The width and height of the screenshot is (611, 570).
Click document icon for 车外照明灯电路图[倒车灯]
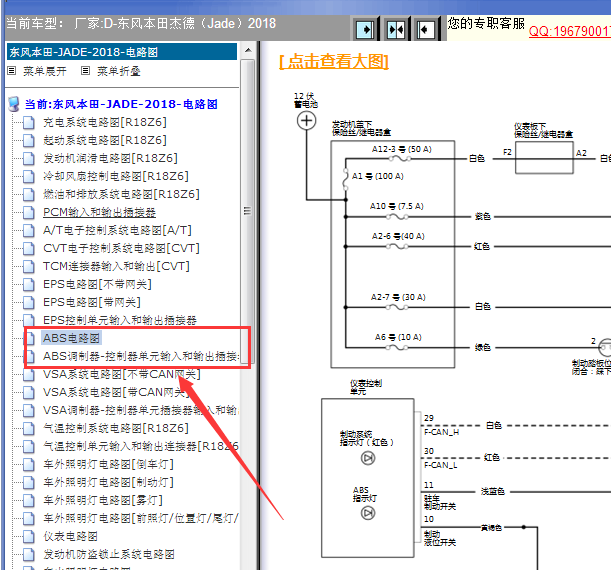[x=28, y=464]
